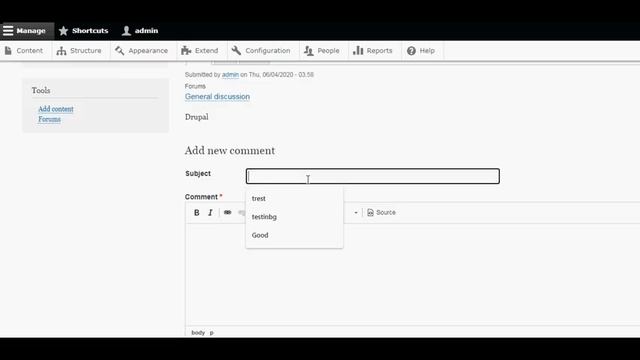Open General discussion forum link
This screenshot has height=360, width=640.
pos(217,97)
